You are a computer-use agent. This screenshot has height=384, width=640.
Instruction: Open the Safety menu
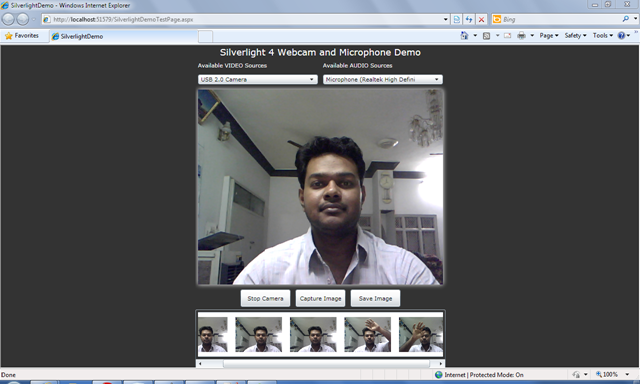click(576, 36)
